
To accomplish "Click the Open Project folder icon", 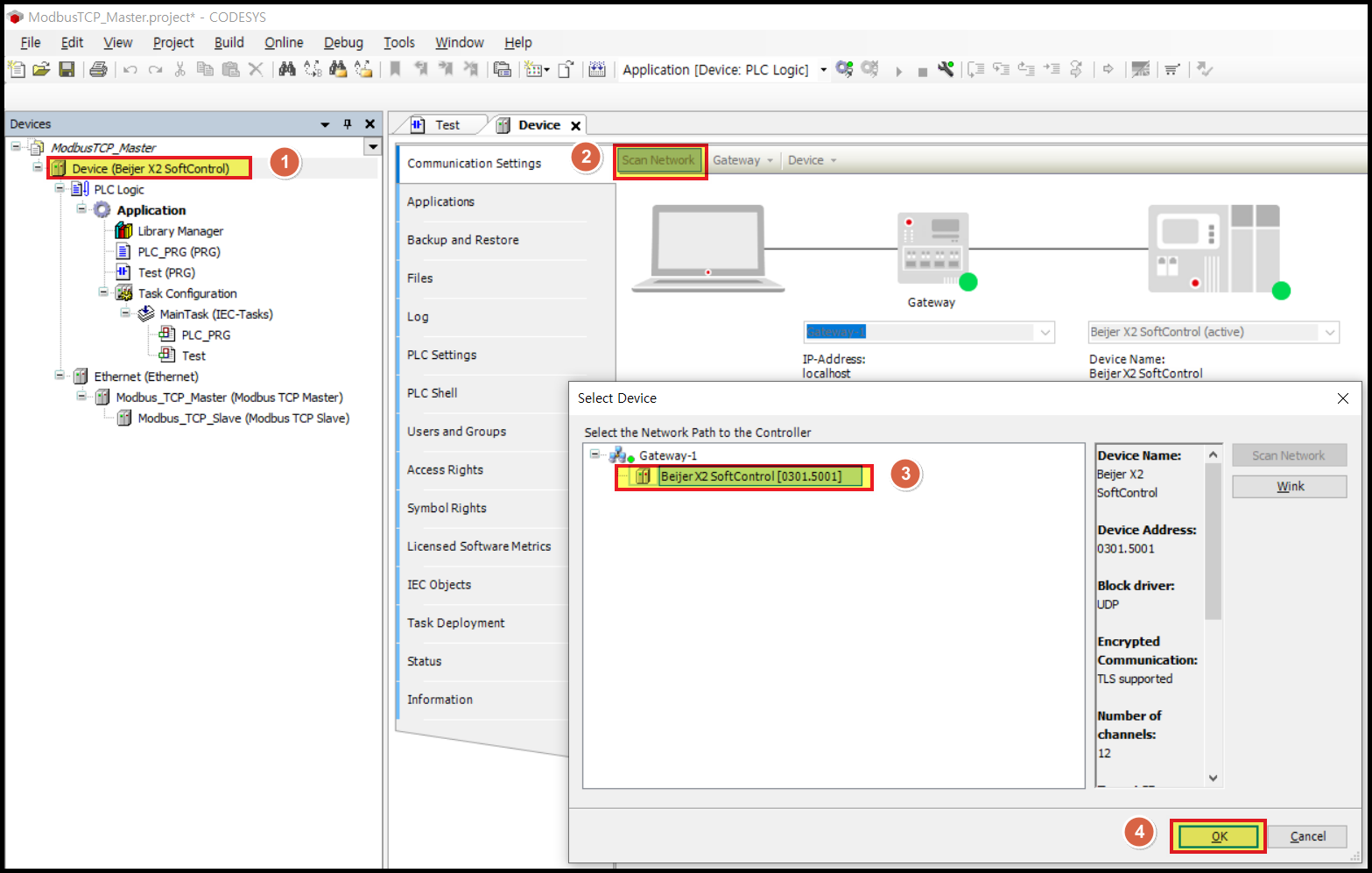I will [41, 69].
